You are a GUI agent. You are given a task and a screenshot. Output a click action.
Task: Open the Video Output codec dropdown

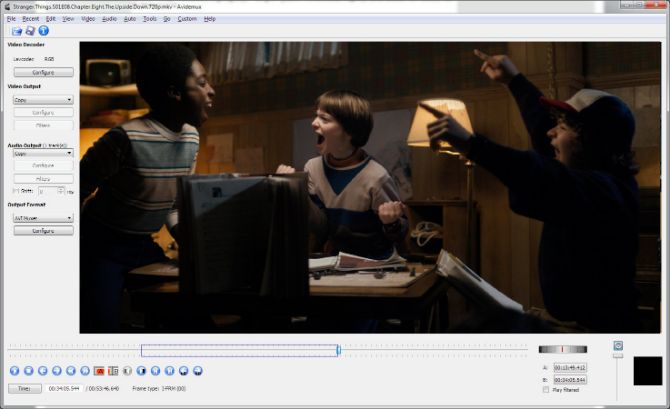point(43,100)
